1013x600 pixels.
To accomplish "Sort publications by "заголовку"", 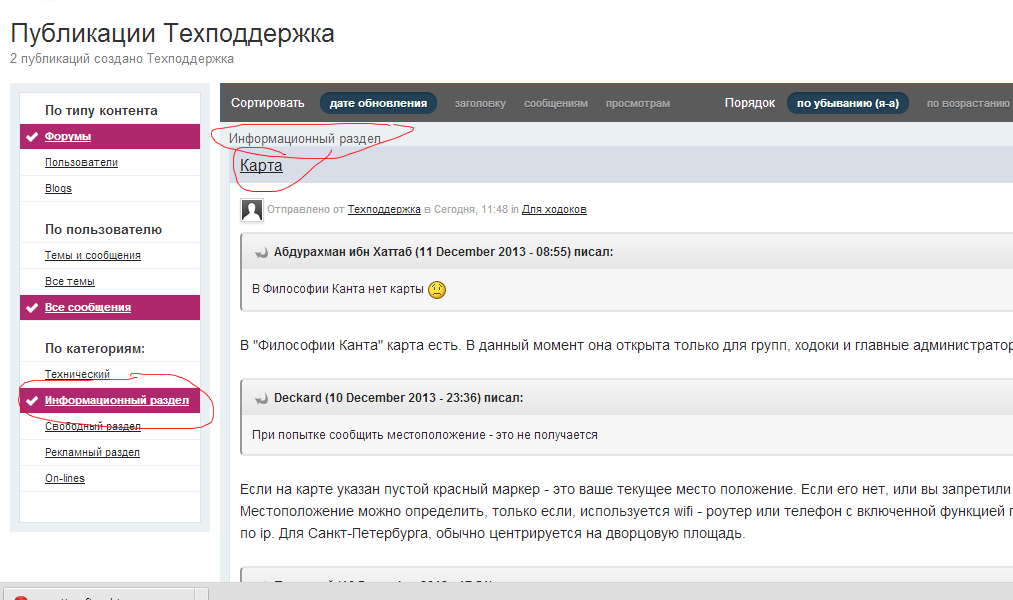I will click(480, 103).
